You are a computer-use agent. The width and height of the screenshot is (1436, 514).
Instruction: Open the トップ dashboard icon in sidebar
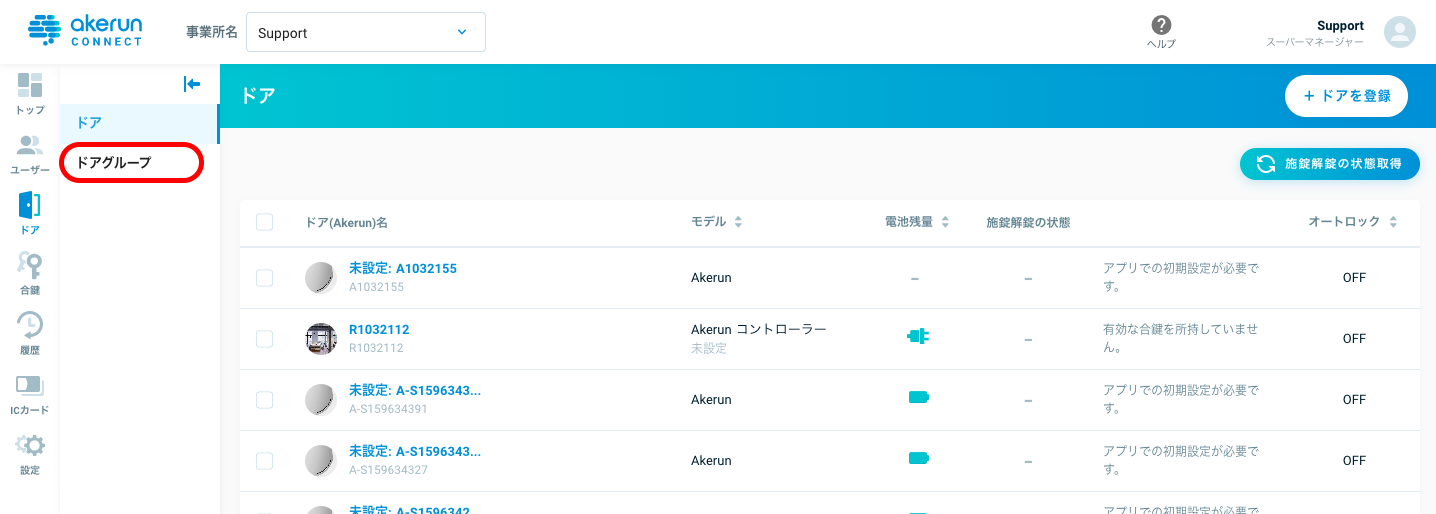coord(30,86)
